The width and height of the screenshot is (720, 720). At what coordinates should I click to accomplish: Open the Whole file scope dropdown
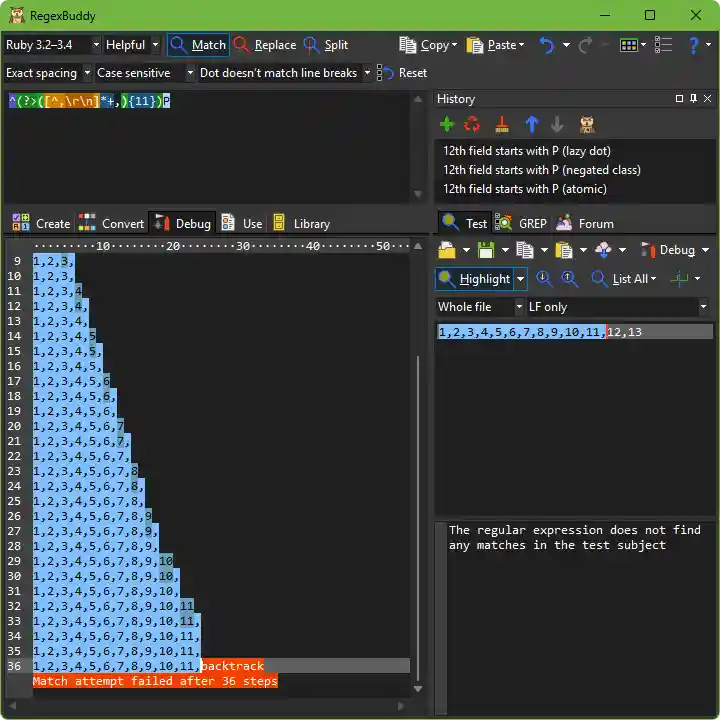(x=480, y=307)
